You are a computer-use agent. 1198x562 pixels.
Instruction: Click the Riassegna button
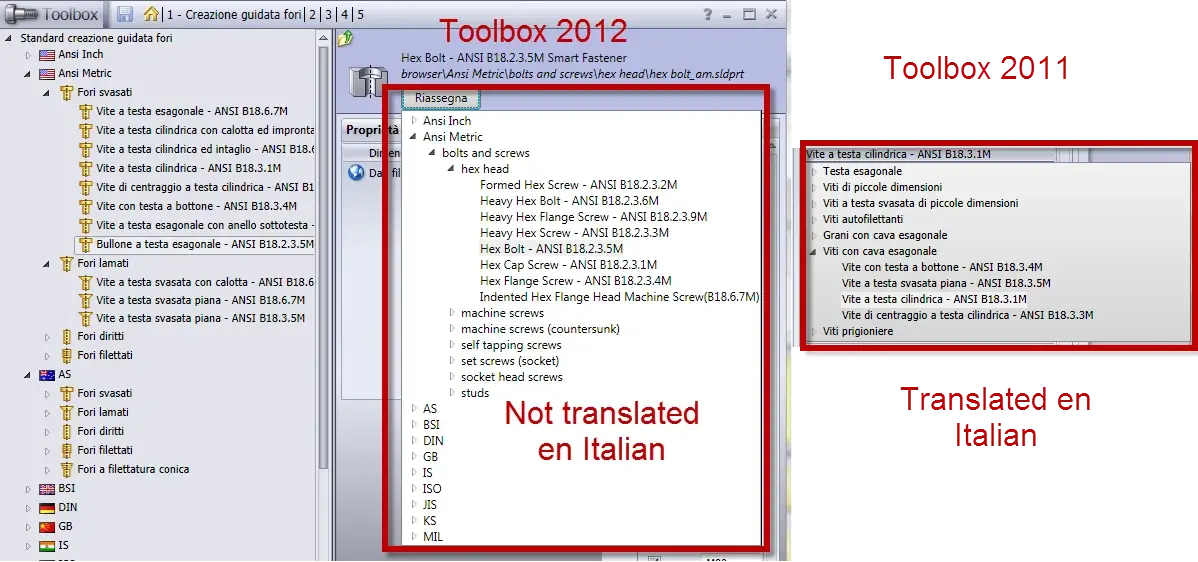[441, 99]
